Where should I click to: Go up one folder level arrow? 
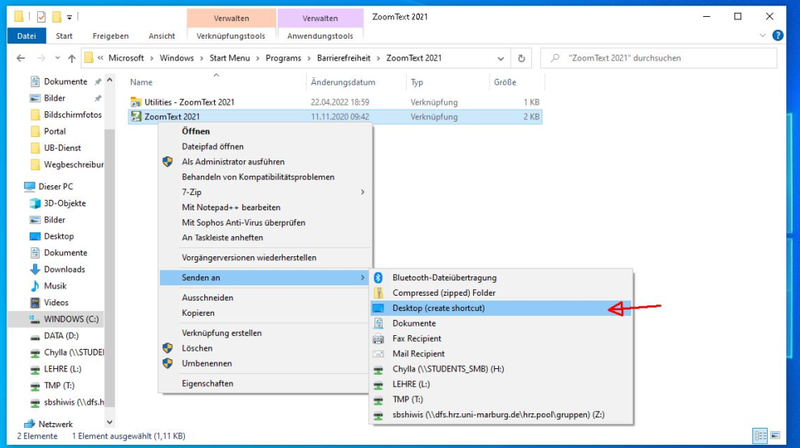pyautogui.click(x=72, y=58)
